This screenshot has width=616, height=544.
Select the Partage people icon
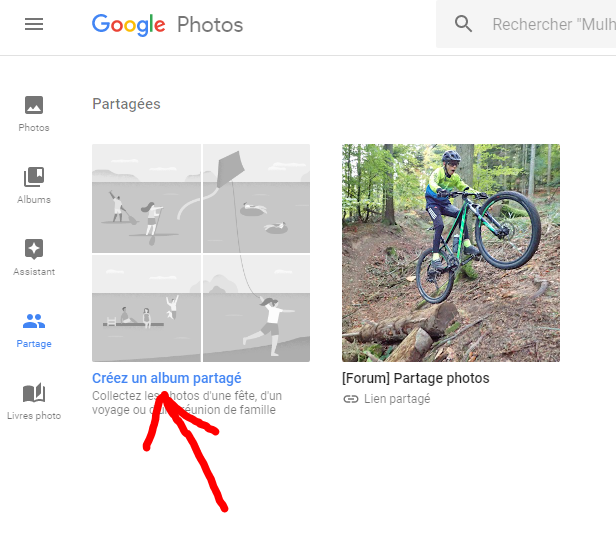point(34,321)
